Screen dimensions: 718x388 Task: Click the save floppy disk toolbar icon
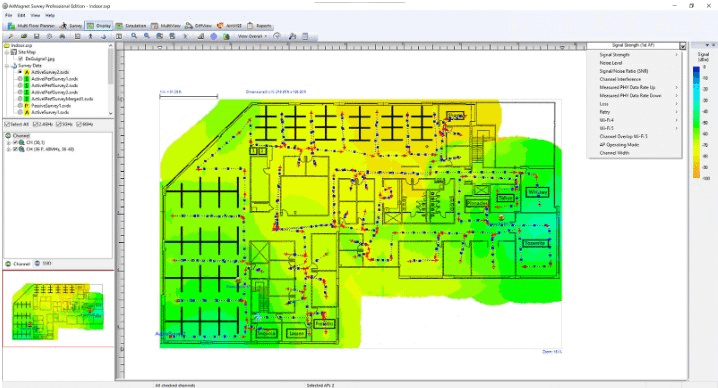[36, 36]
